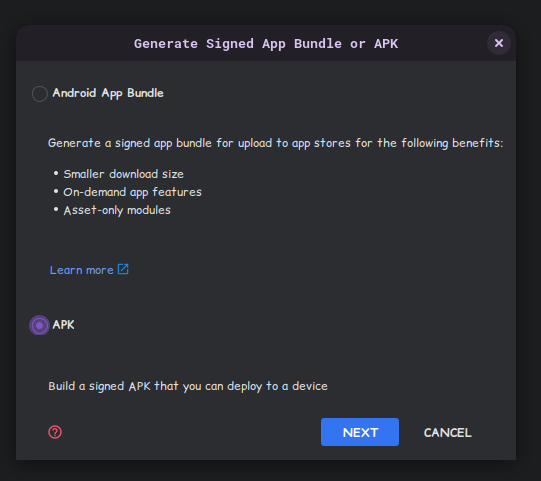The image size is (541, 481).
Task: Click the NEXT button
Action: pyautogui.click(x=360, y=432)
